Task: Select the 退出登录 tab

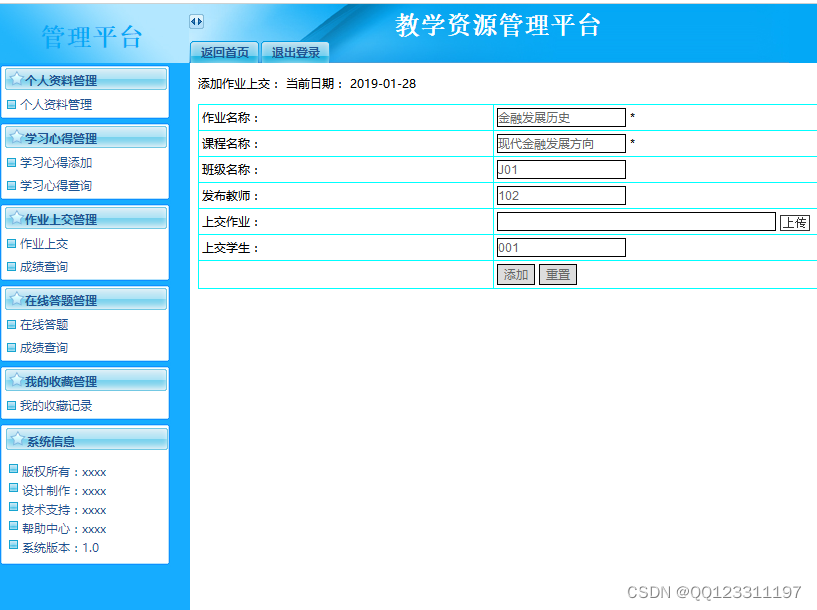Action: (x=295, y=52)
